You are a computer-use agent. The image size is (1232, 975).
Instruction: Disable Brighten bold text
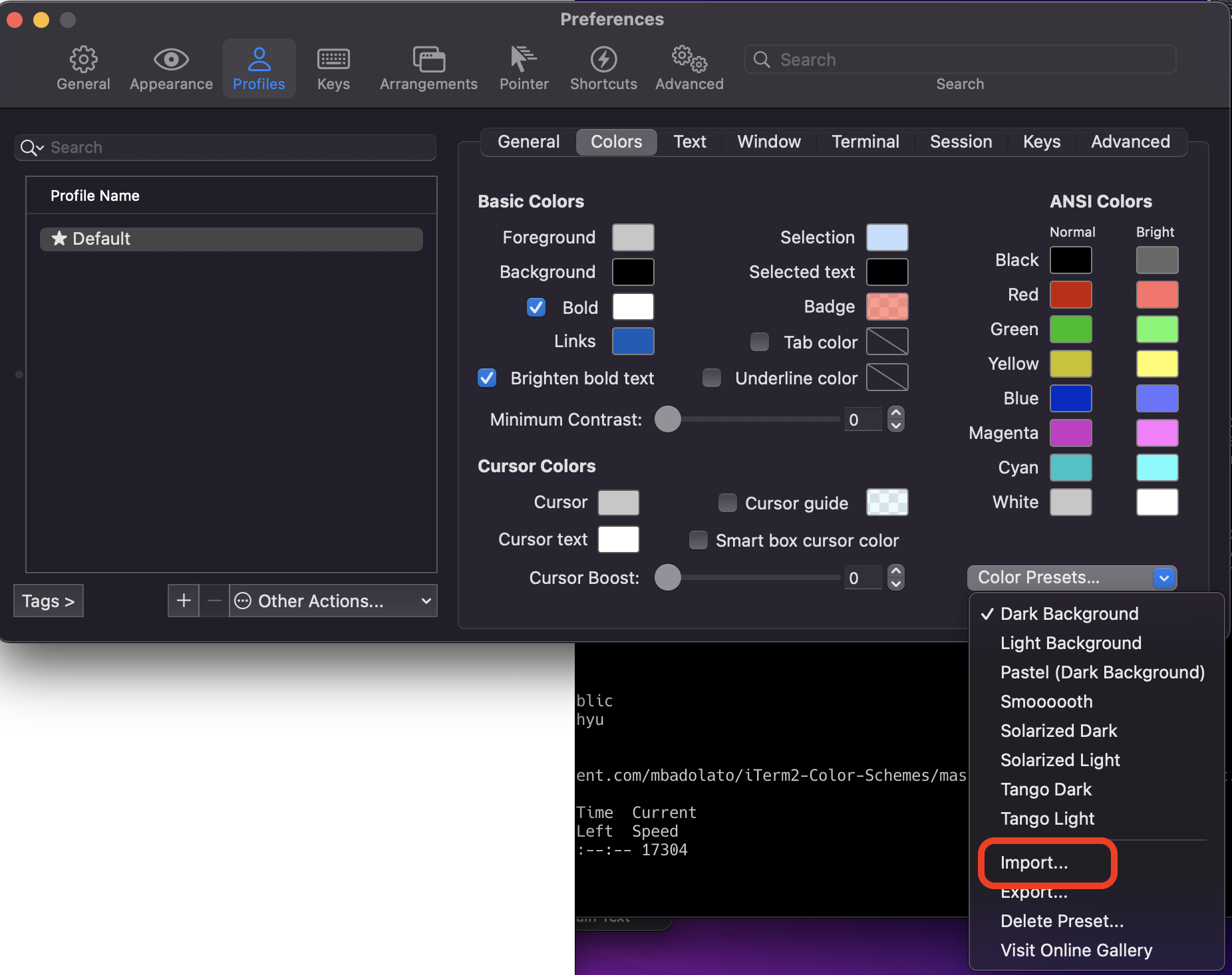[487, 378]
